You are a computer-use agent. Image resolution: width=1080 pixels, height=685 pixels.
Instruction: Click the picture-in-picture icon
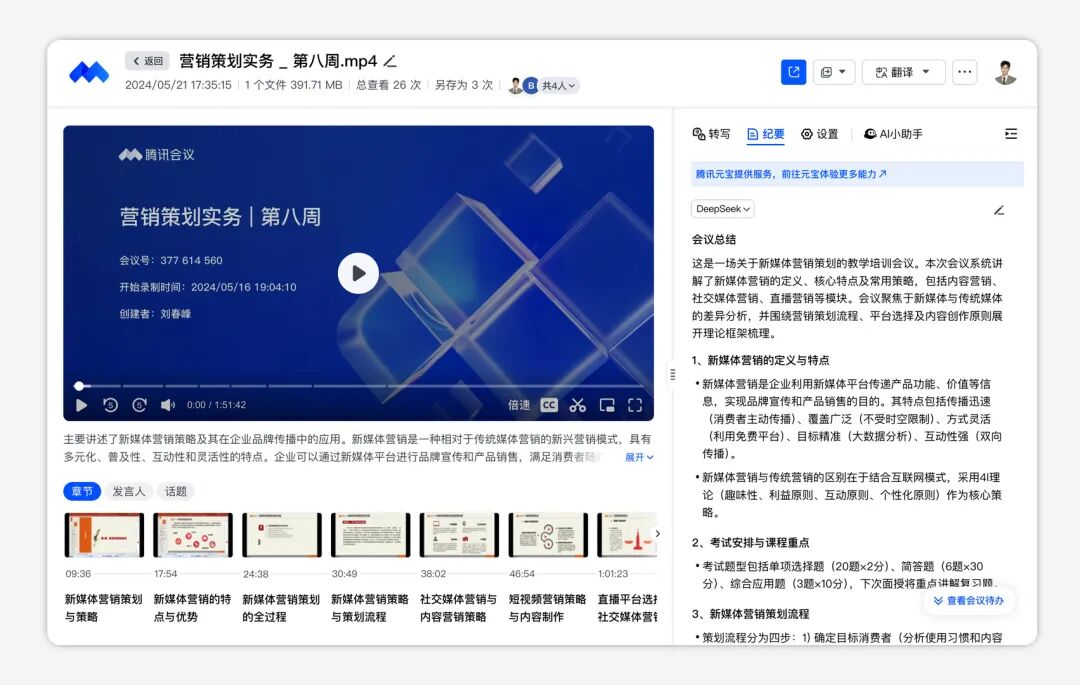[x=606, y=405]
